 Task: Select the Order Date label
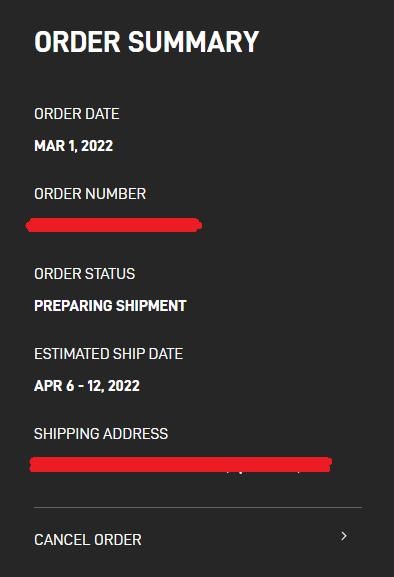tap(77, 114)
